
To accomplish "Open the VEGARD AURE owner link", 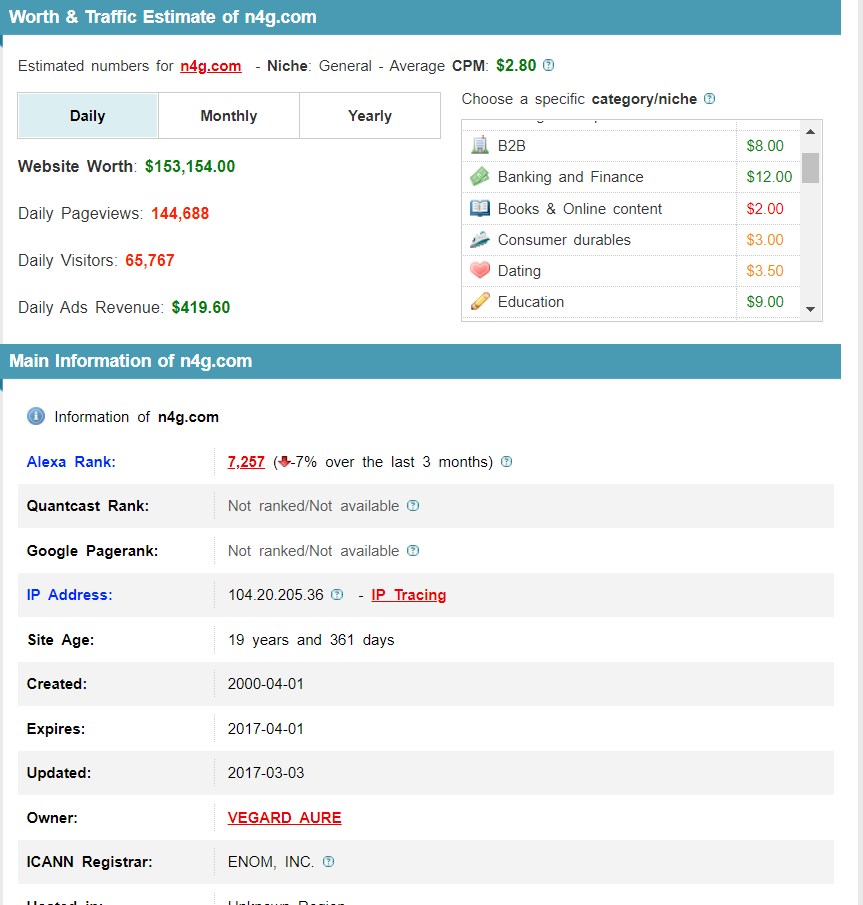I will tap(285, 818).
